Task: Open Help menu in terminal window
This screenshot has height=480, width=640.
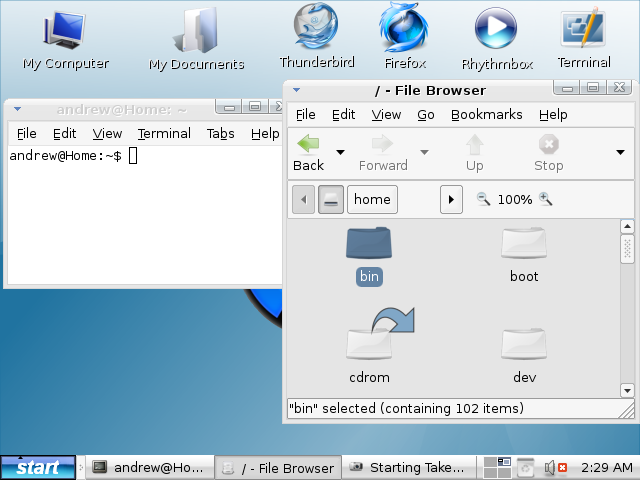Action: (265, 133)
